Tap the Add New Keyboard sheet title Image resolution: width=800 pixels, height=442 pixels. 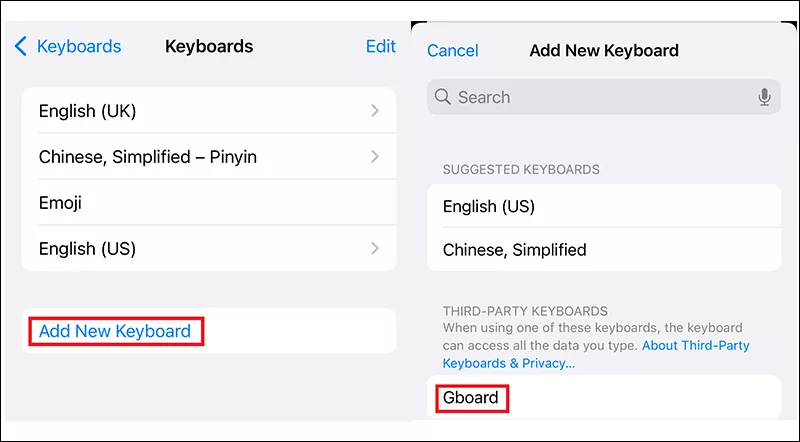click(604, 50)
